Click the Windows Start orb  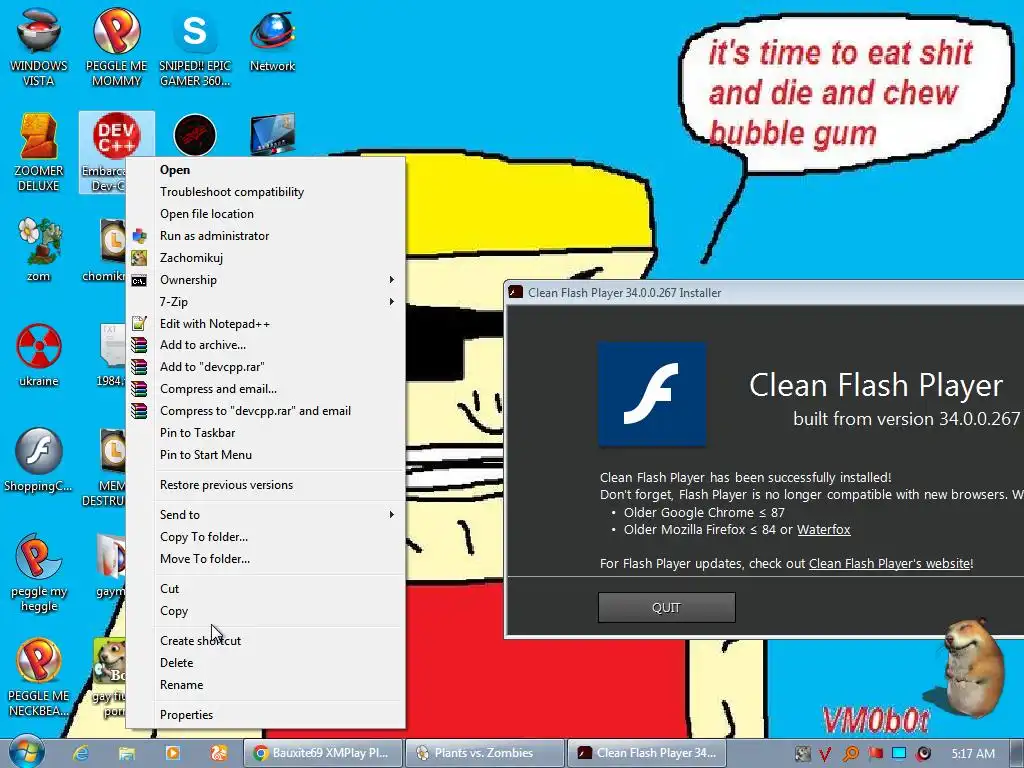pos(26,753)
